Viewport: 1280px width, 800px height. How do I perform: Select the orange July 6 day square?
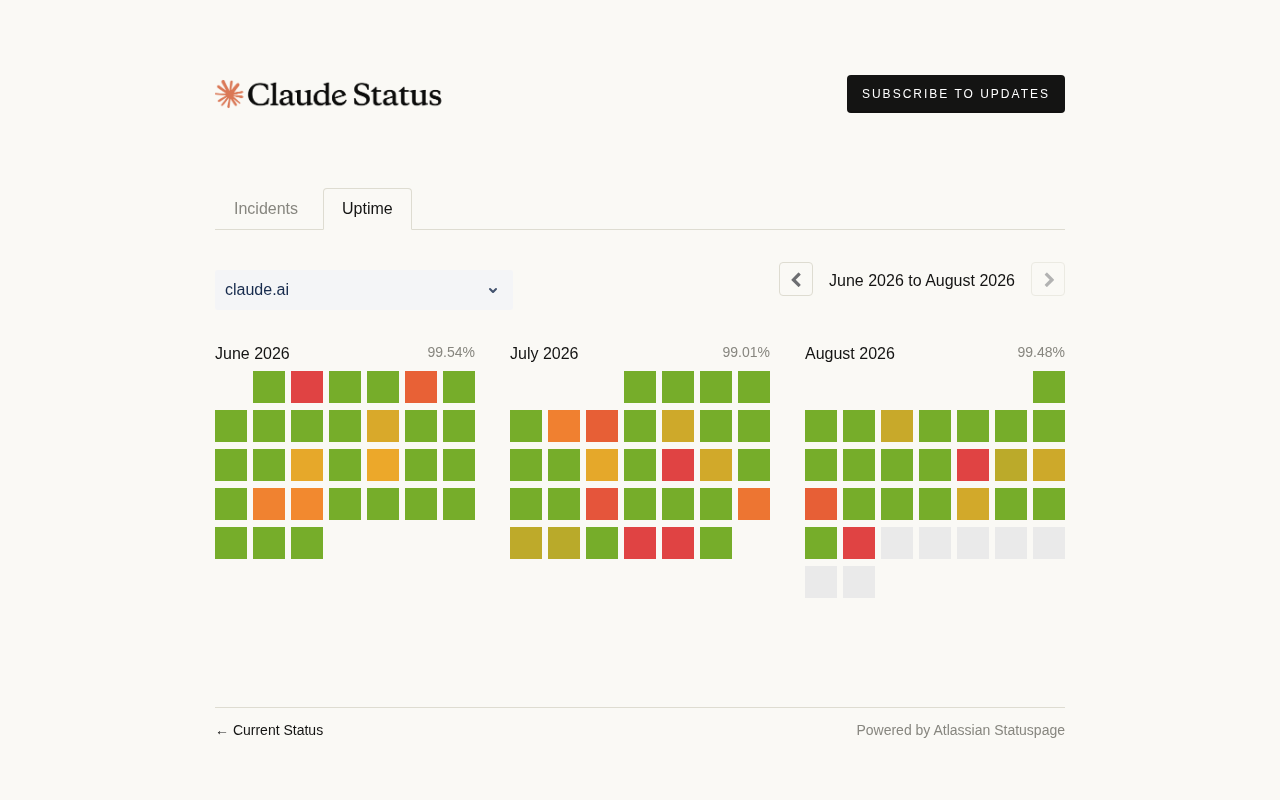coord(564,426)
